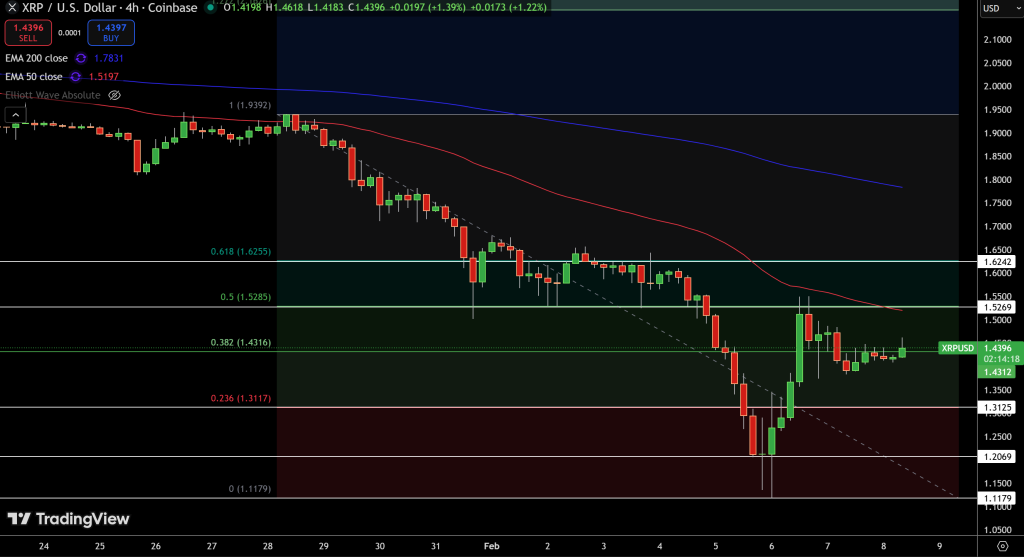Screen dimensions: 1024x557
Task: Click the 1.2069 price axis label
Action: pos(997,456)
